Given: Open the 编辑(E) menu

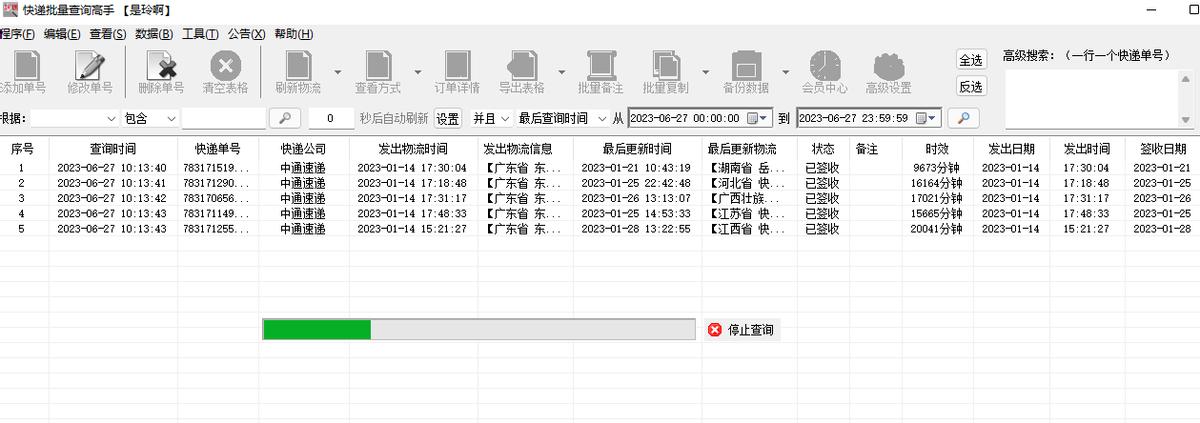Looking at the screenshot, I should coord(62,34).
